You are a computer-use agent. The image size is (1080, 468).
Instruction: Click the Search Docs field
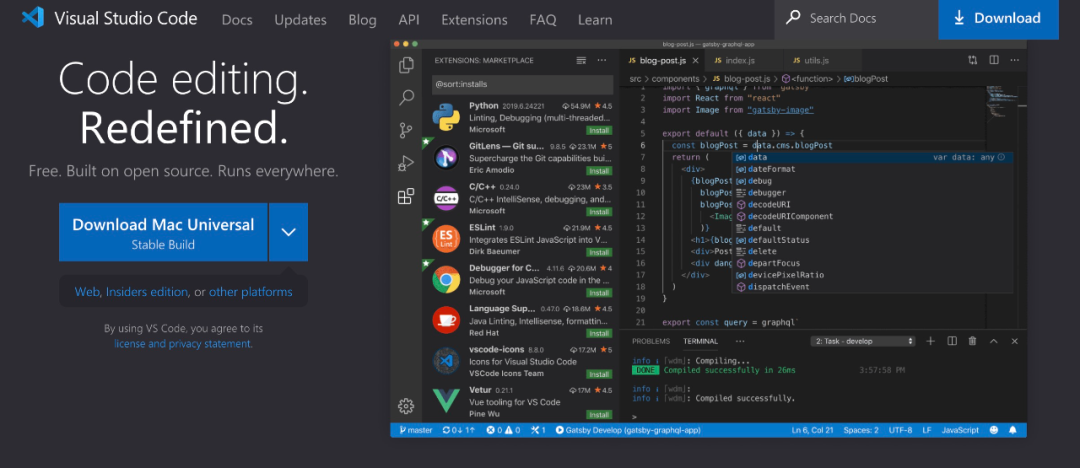(x=855, y=18)
